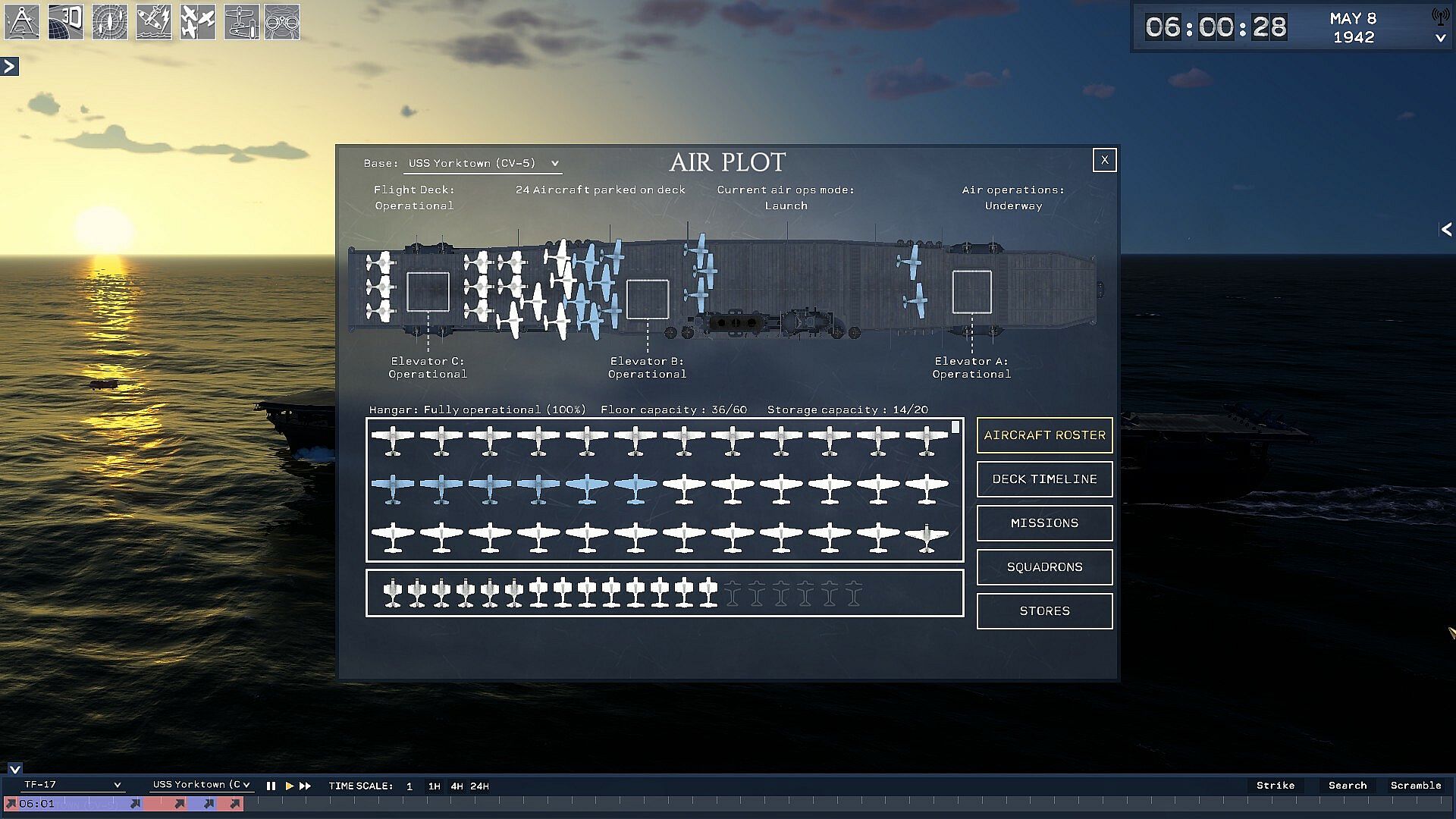1456x819 pixels.
Task: Open the radar formation plot icon
Action: pyautogui.click(x=110, y=22)
